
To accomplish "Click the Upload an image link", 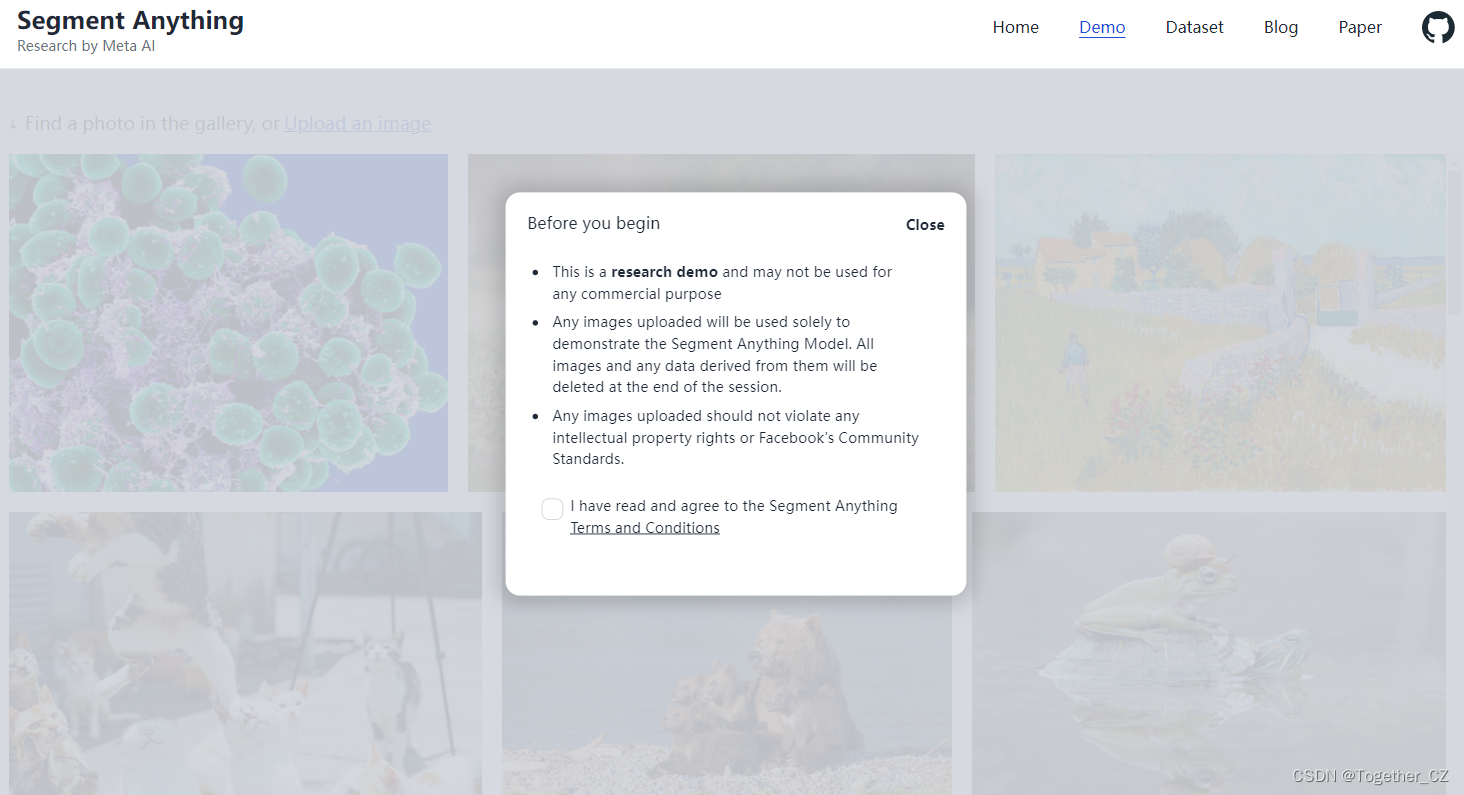I will point(357,124).
